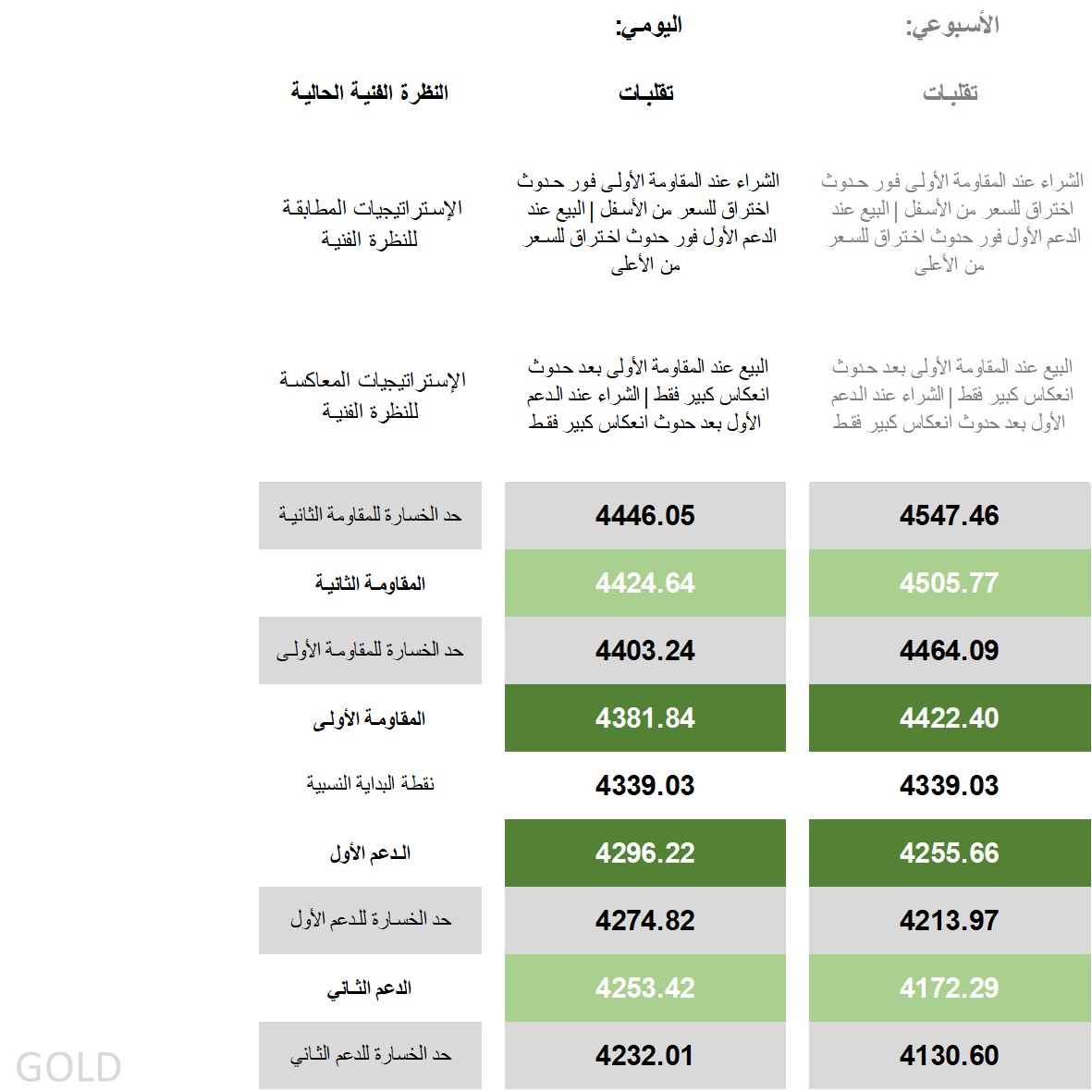Select the weekly second resistance cell 4505.77
1092x1092 pixels.
click(x=949, y=583)
